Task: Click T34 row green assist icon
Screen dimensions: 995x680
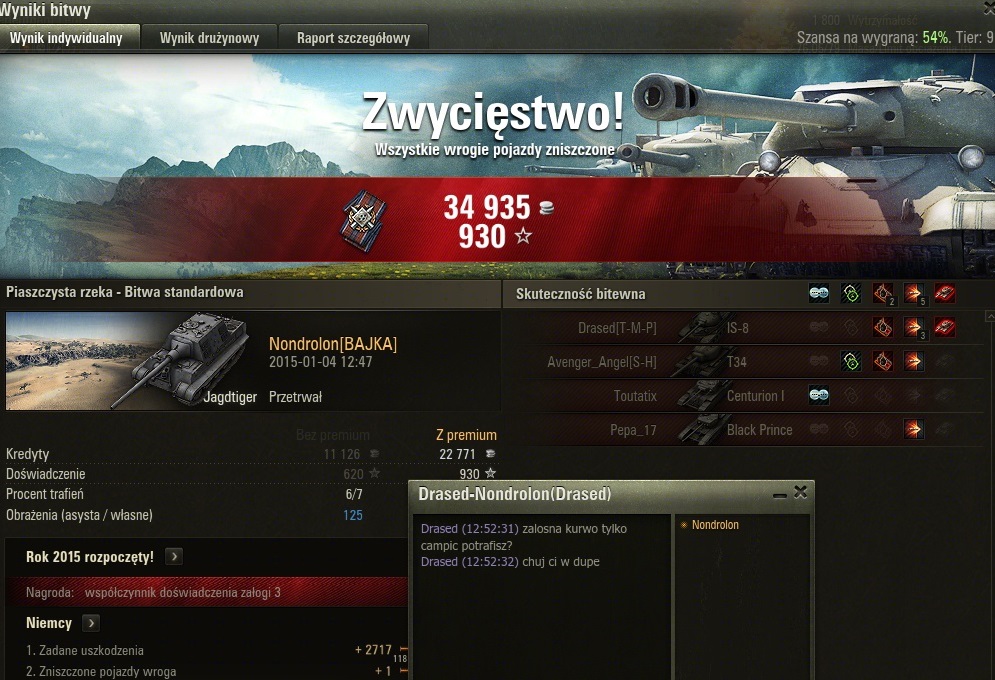Action: pos(850,362)
